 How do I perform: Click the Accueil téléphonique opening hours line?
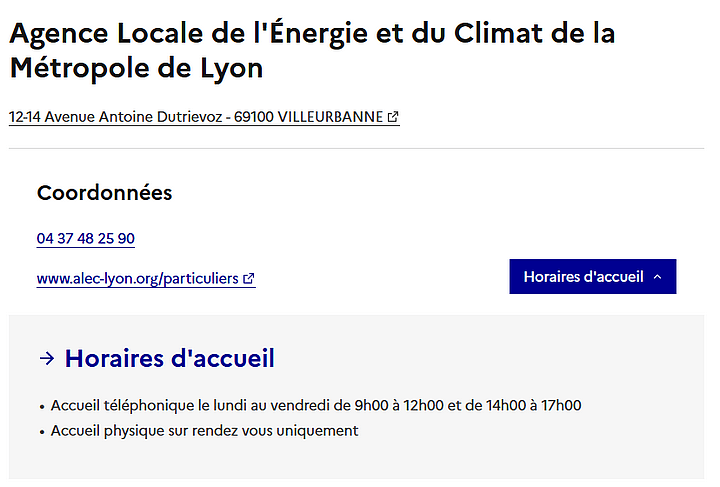[x=316, y=405]
